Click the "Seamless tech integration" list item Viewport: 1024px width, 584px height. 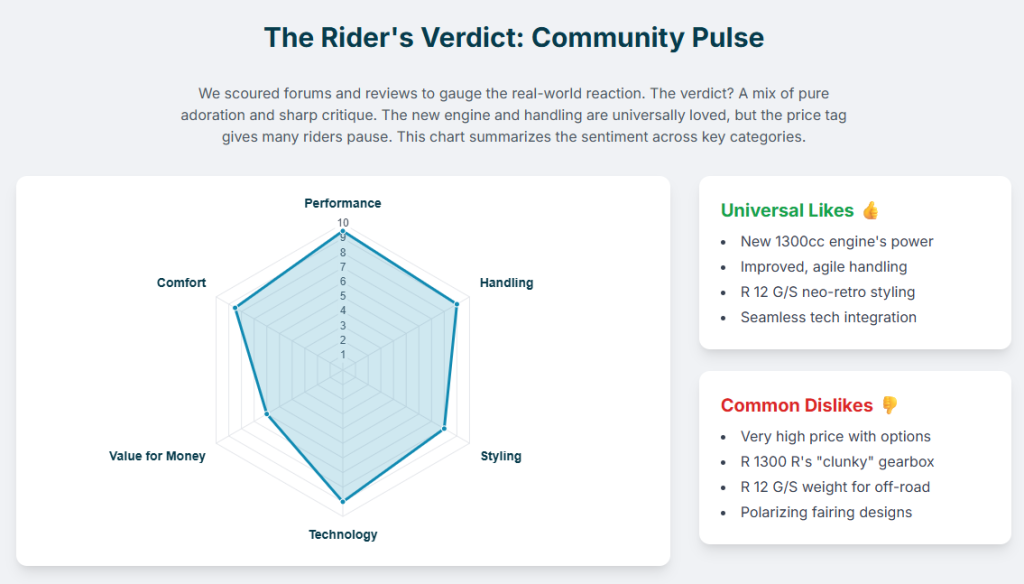(828, 317)
